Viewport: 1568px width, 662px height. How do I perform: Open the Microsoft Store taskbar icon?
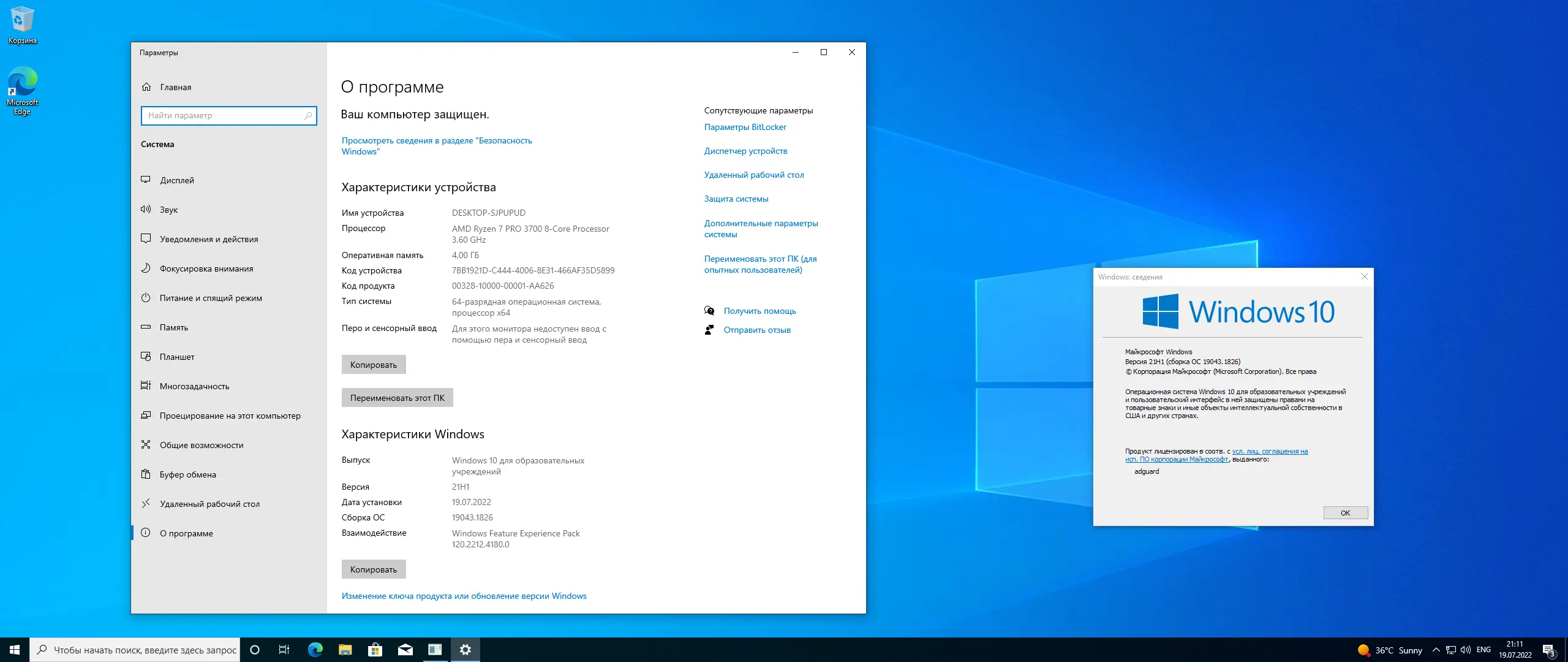coord(375,650)
